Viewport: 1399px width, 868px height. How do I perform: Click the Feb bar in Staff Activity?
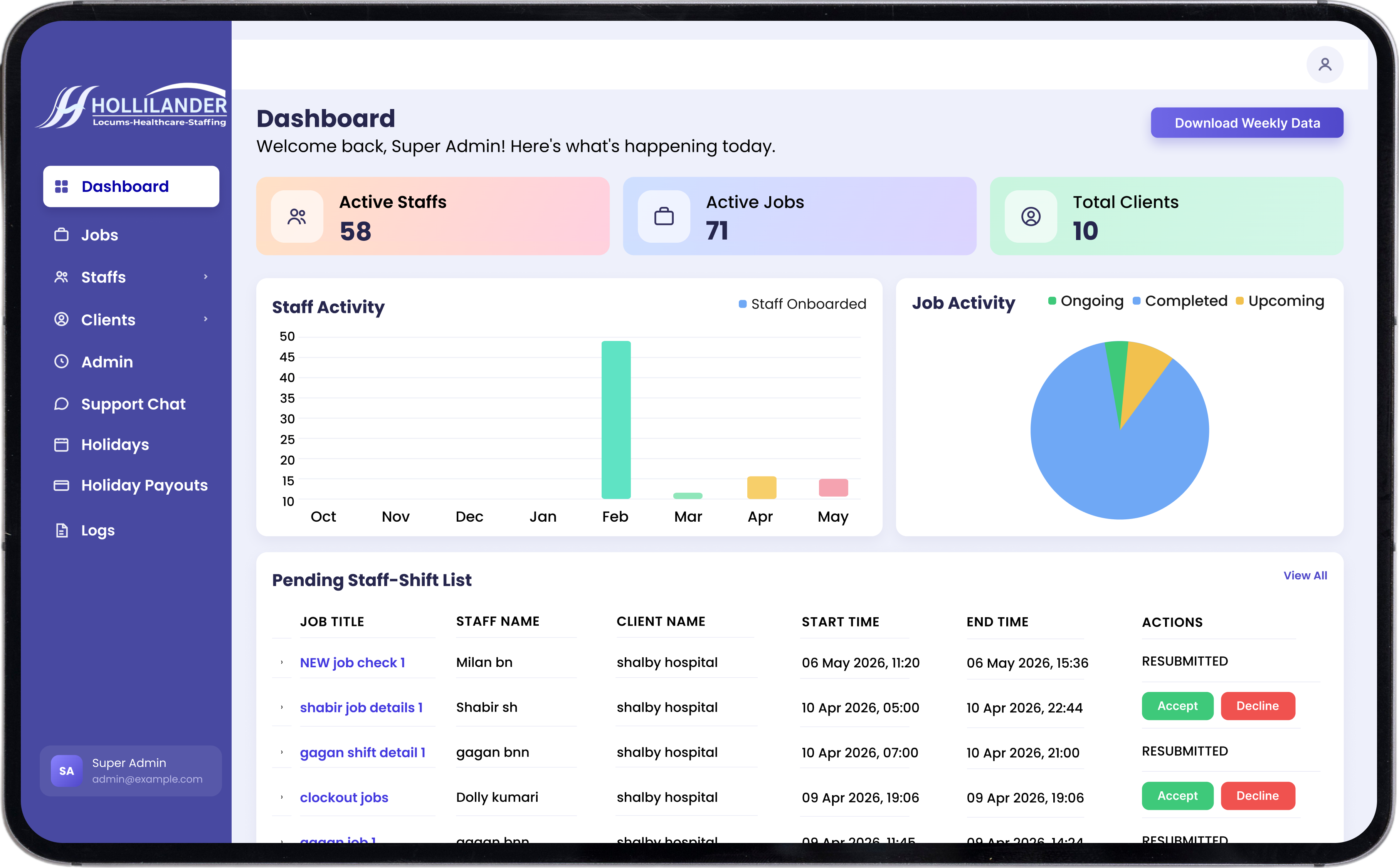615,420
